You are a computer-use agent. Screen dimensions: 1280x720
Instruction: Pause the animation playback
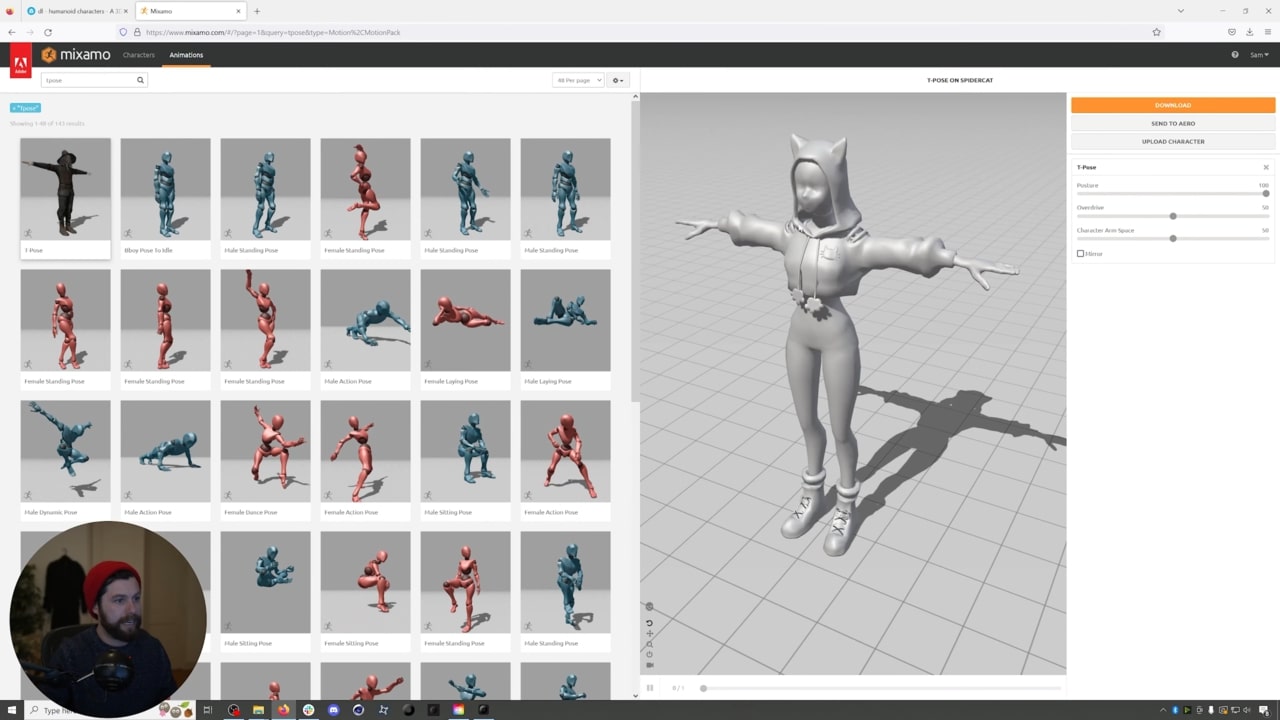649,688
